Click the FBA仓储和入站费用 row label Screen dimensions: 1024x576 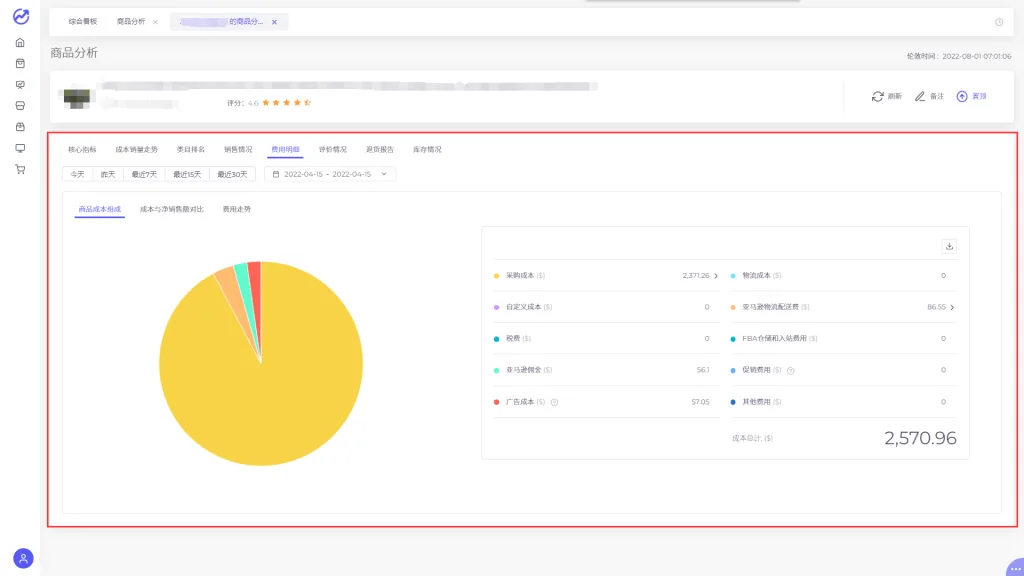pyautogui.click(x=780, y=339)
